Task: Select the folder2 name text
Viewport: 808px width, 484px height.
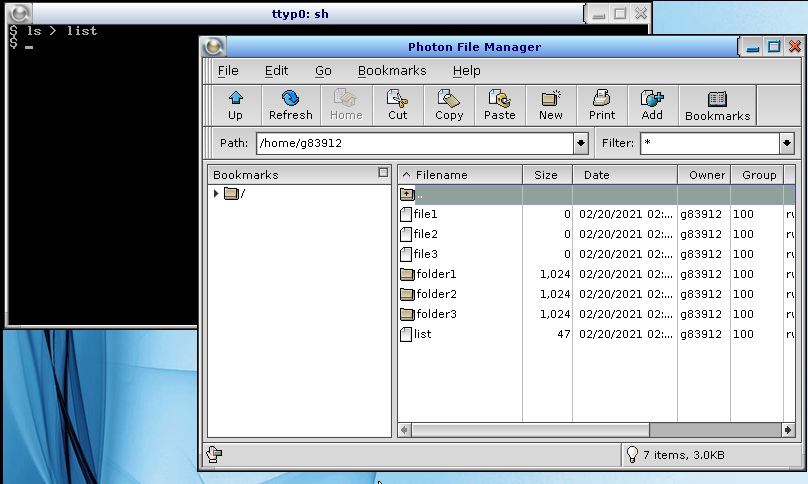Action: pyautogui.click(x=436, y=294)
